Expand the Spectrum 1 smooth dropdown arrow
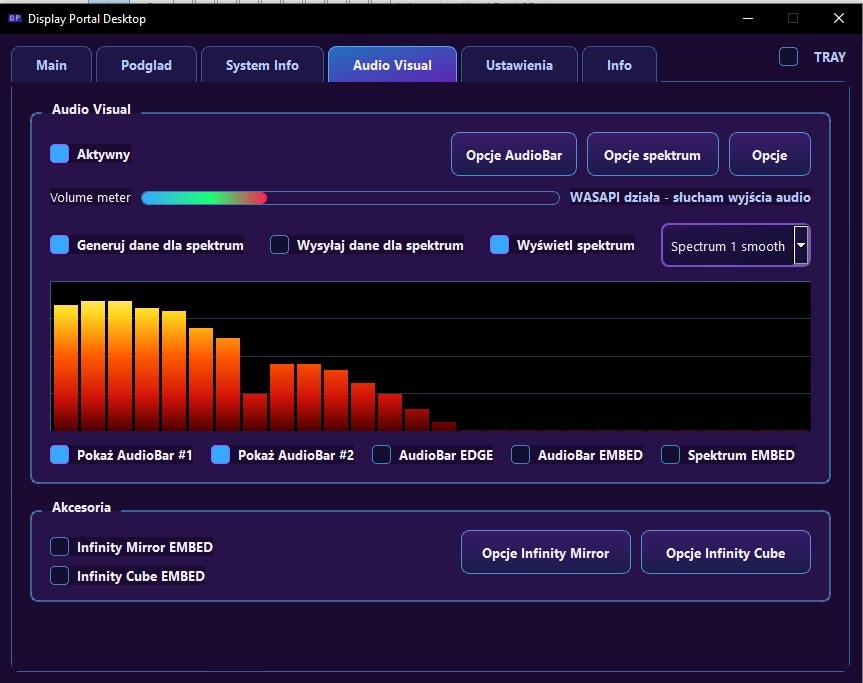The width and height of the screenshot is (863, 683). click(x=801, y=245)
